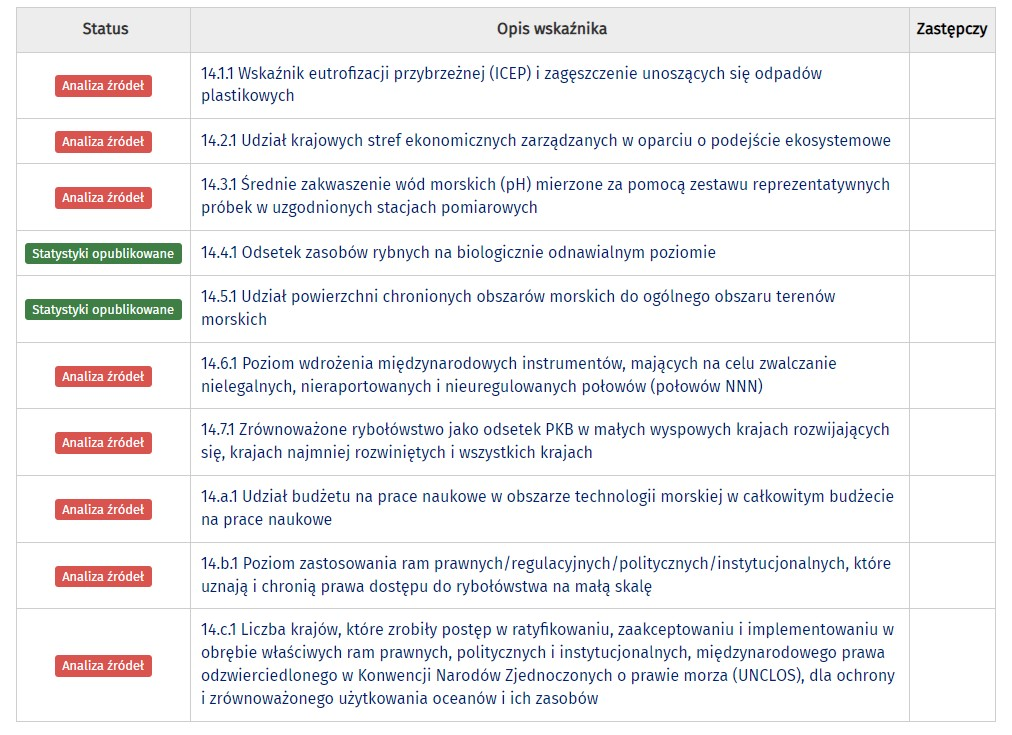Open indicator 14.6.1 illegal fishing instruments link

tap(518, 364)
